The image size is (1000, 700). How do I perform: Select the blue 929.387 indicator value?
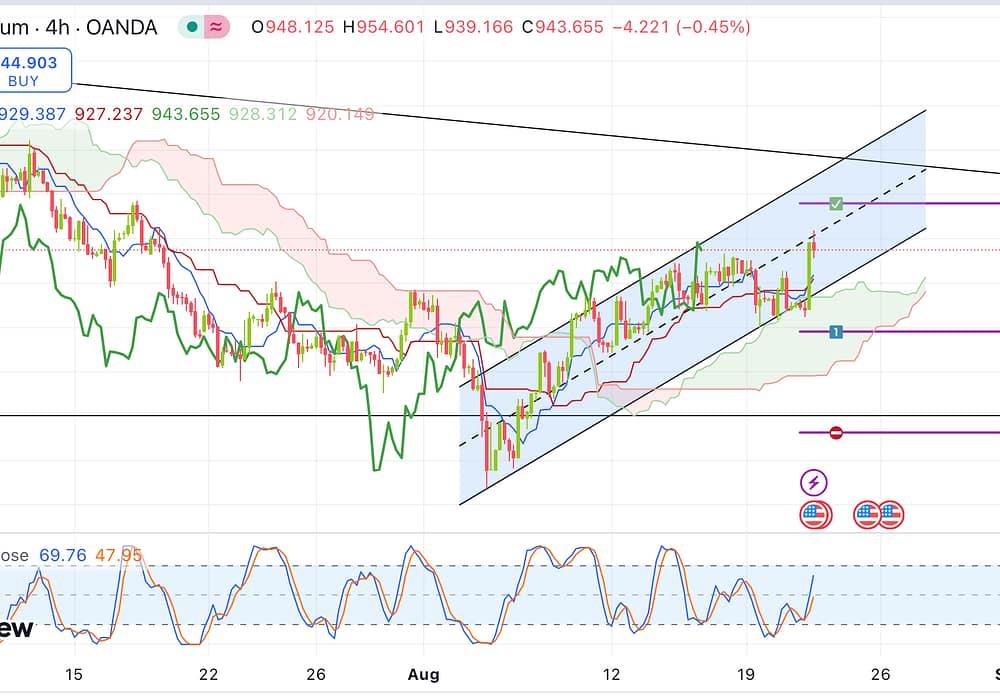click(32, 115)
